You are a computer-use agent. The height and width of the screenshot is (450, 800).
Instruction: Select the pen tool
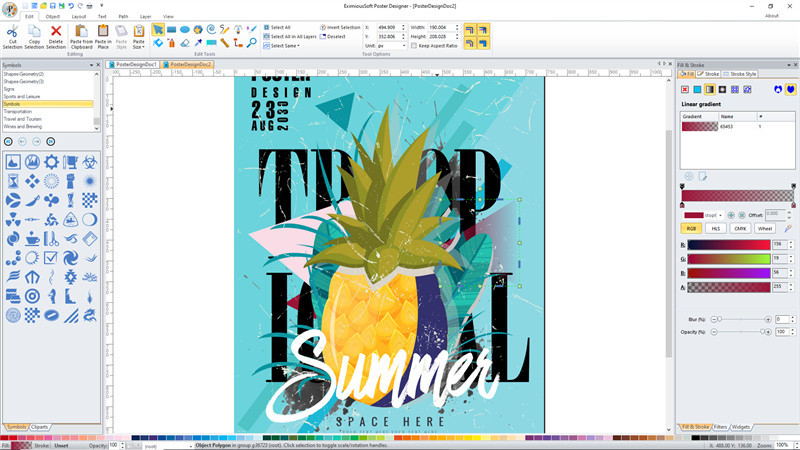click(x=238, y=30)
